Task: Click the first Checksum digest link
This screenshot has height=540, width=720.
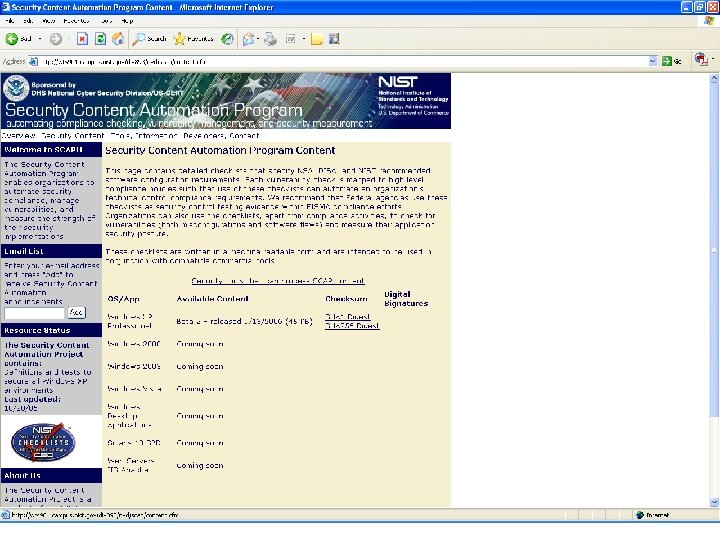Action: (x=348, y=317)
